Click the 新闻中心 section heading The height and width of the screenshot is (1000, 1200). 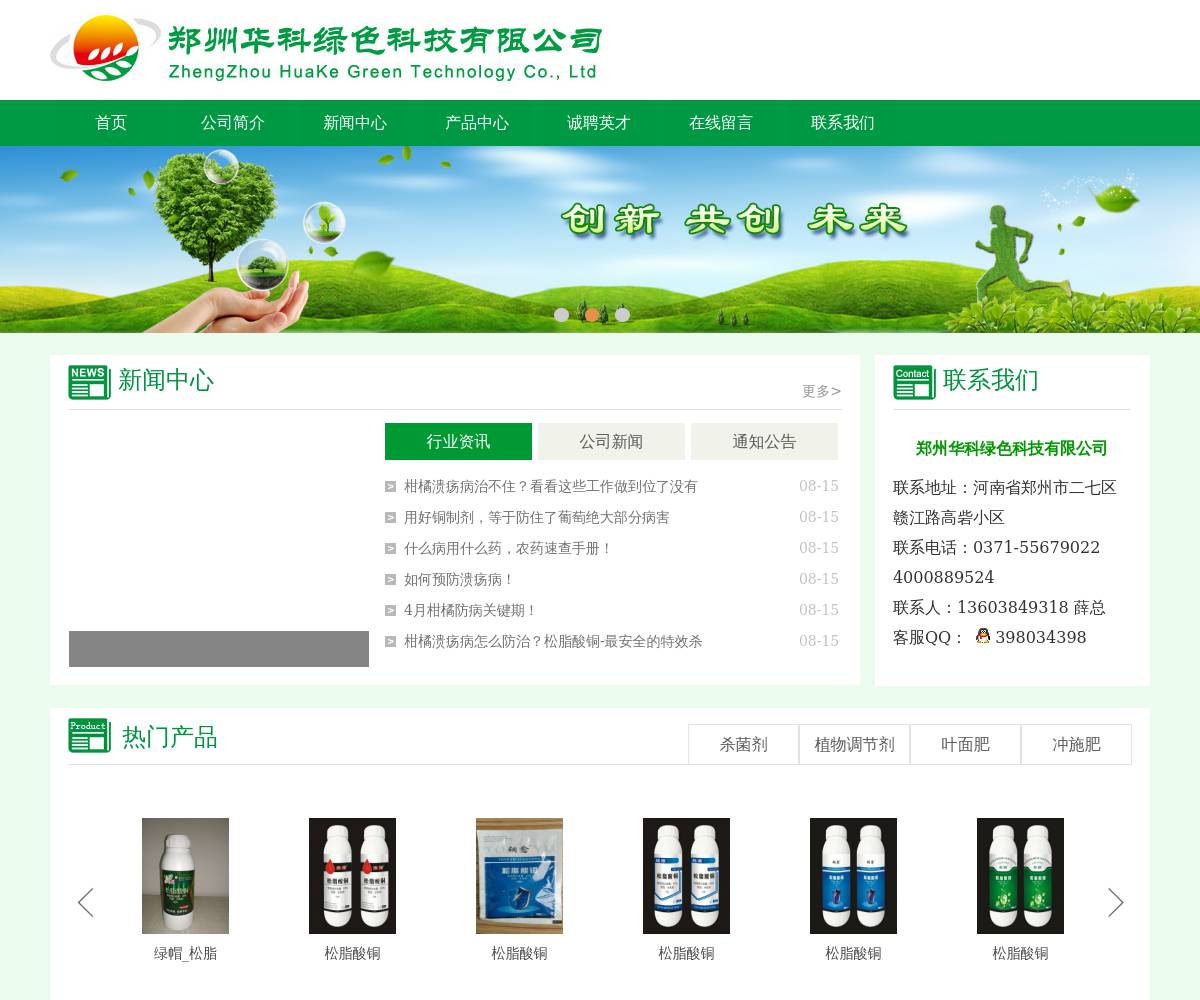point(166,380)
